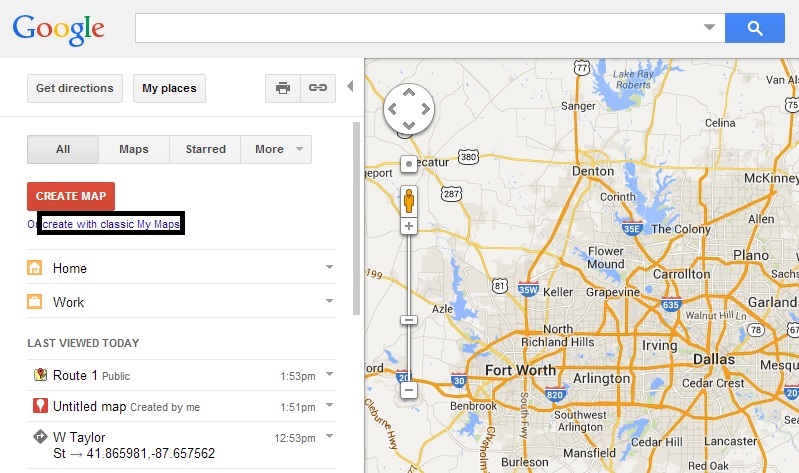The height and width of the screenshot is (473, 799).
Task: Pan the map up arrow
Action: (x=409, y=92)
